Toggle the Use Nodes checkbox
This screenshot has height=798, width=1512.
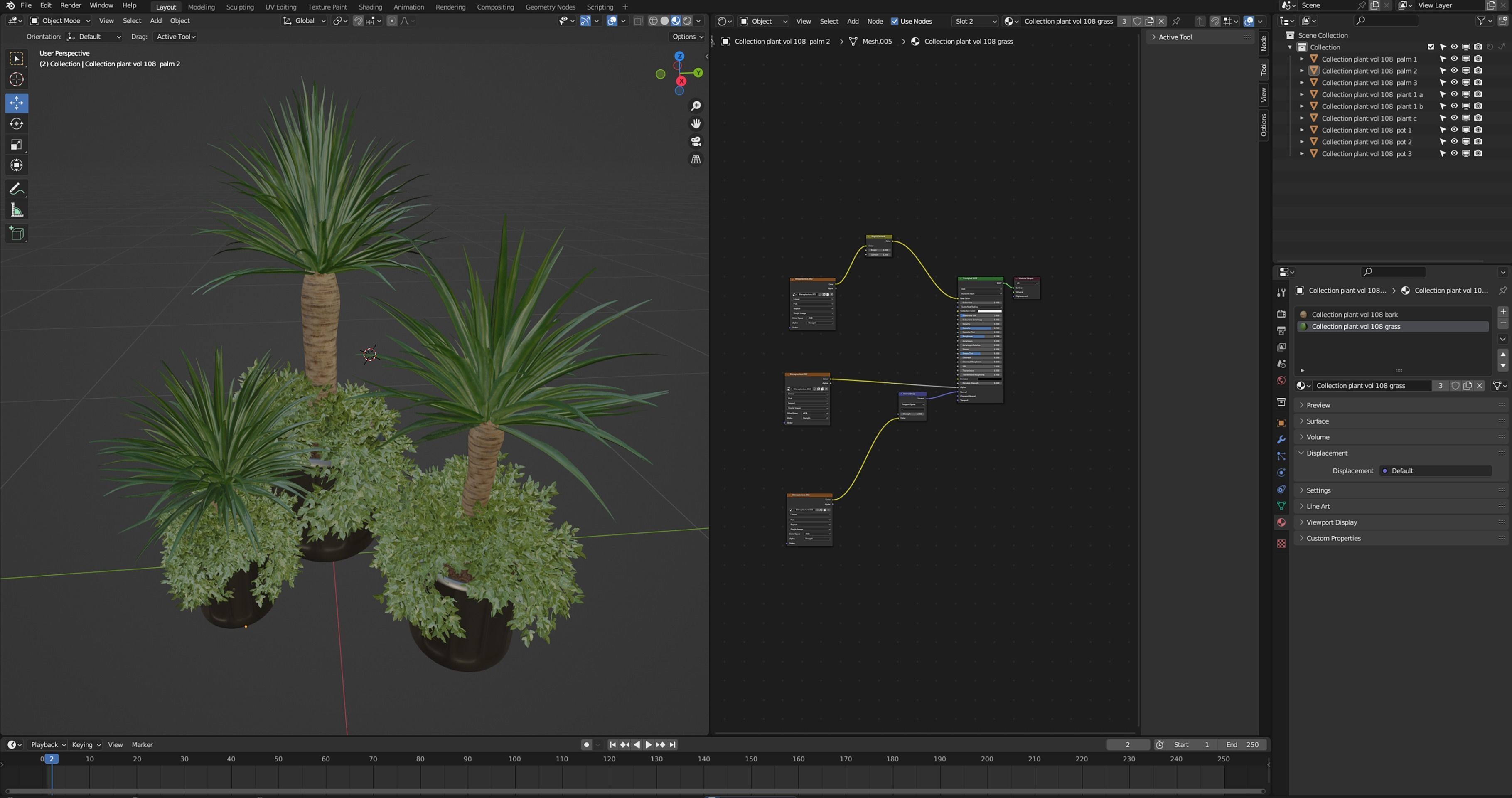(x=895, y=21)
